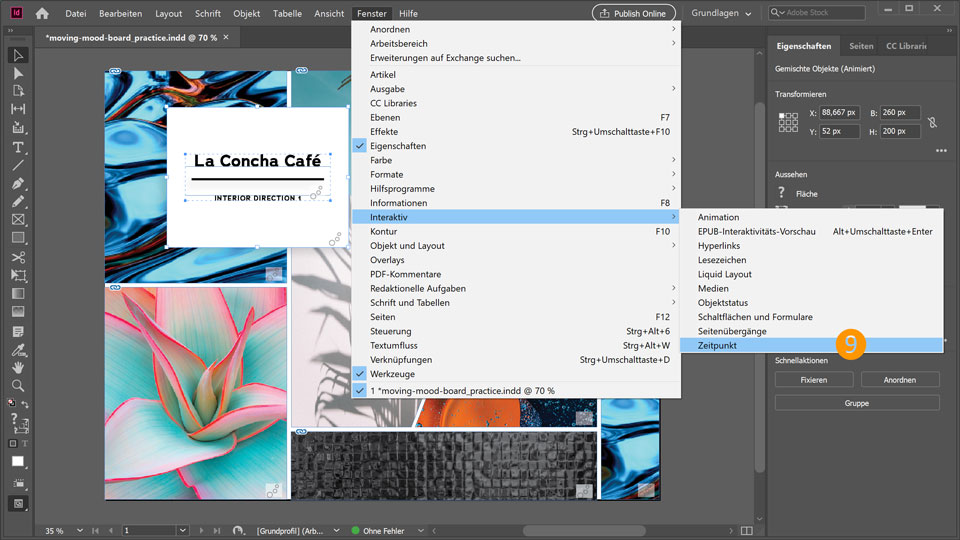The width and height of the screenshot is (960, 540).
Task: Open the Datei menu
Action: click(x=76, y=13)
